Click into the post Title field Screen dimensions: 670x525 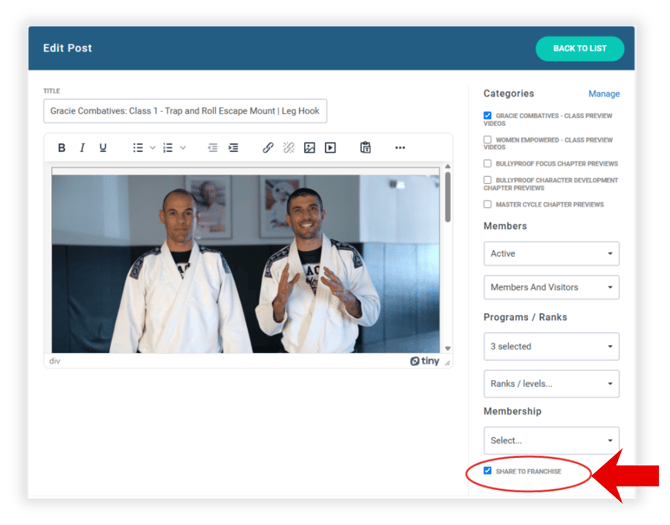click(x=185, y=111)
